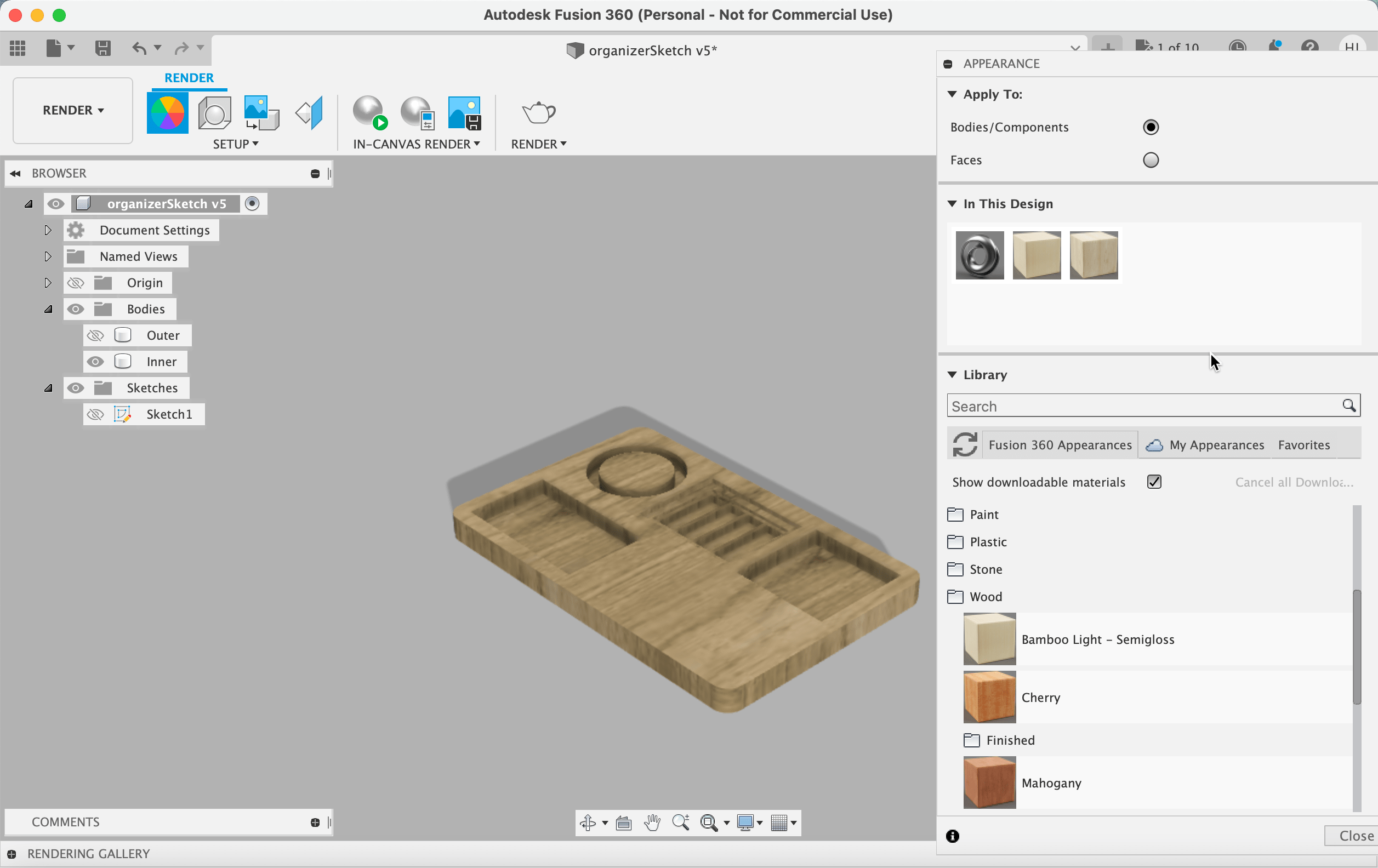Image resolution: width=1378 pixels, height=868 pixels.
Task: Open the data panel grid icon
Action: [x=18, y=48]
